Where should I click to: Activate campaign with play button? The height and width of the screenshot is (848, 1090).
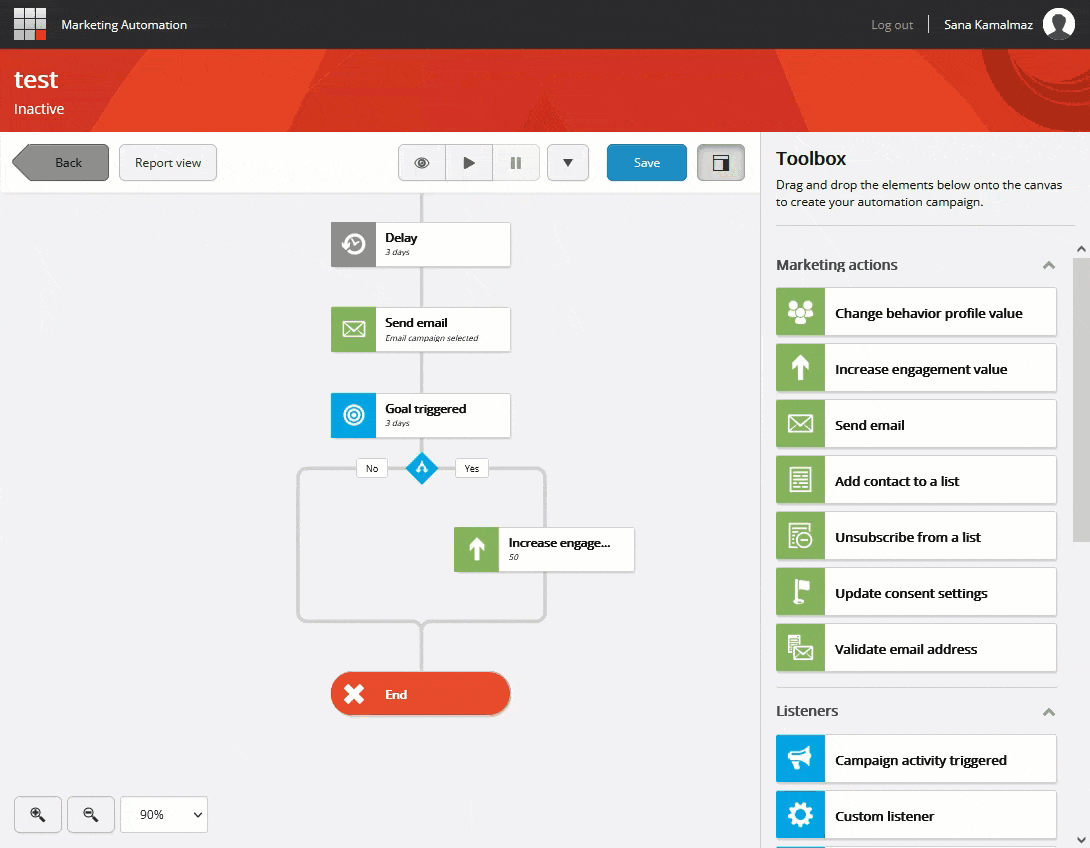click(469, 163)
